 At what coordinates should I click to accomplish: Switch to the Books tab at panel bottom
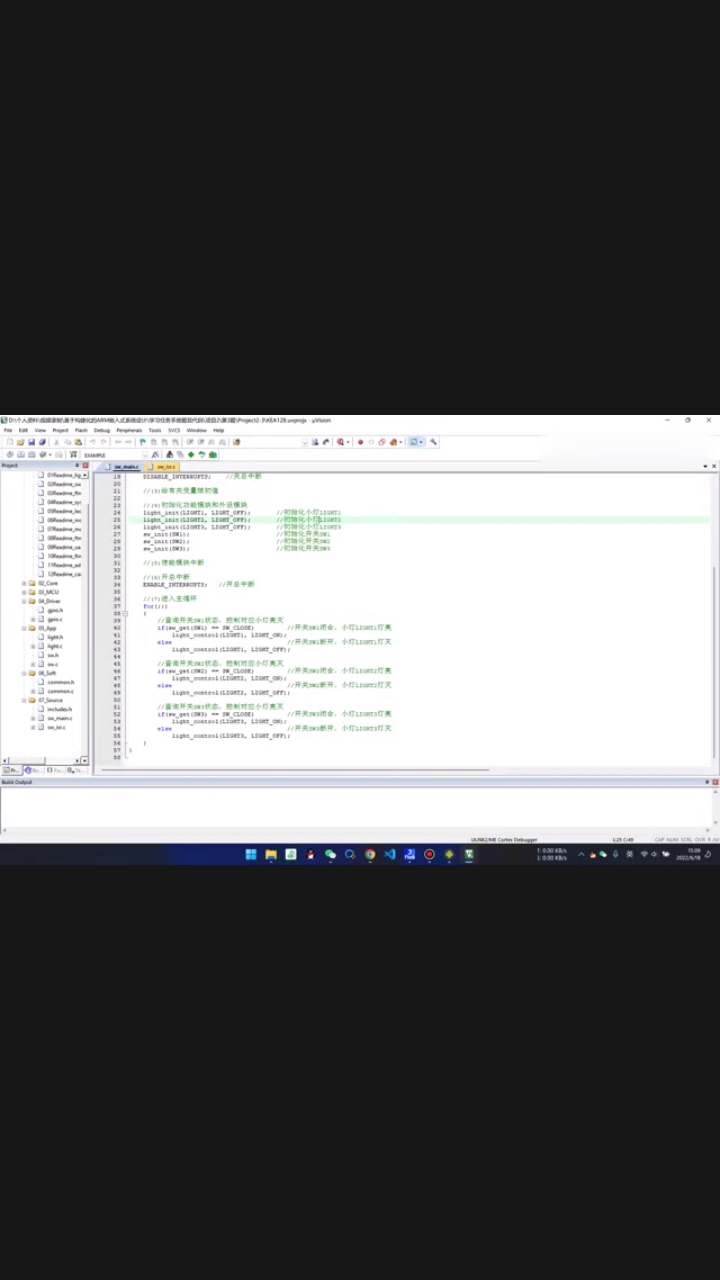34,770
